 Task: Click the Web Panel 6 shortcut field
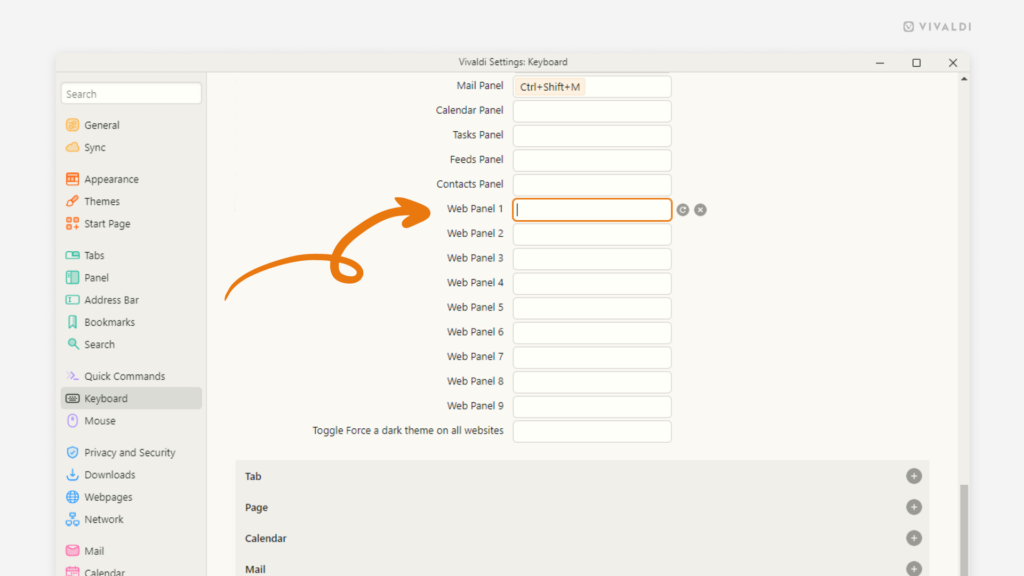592,333
